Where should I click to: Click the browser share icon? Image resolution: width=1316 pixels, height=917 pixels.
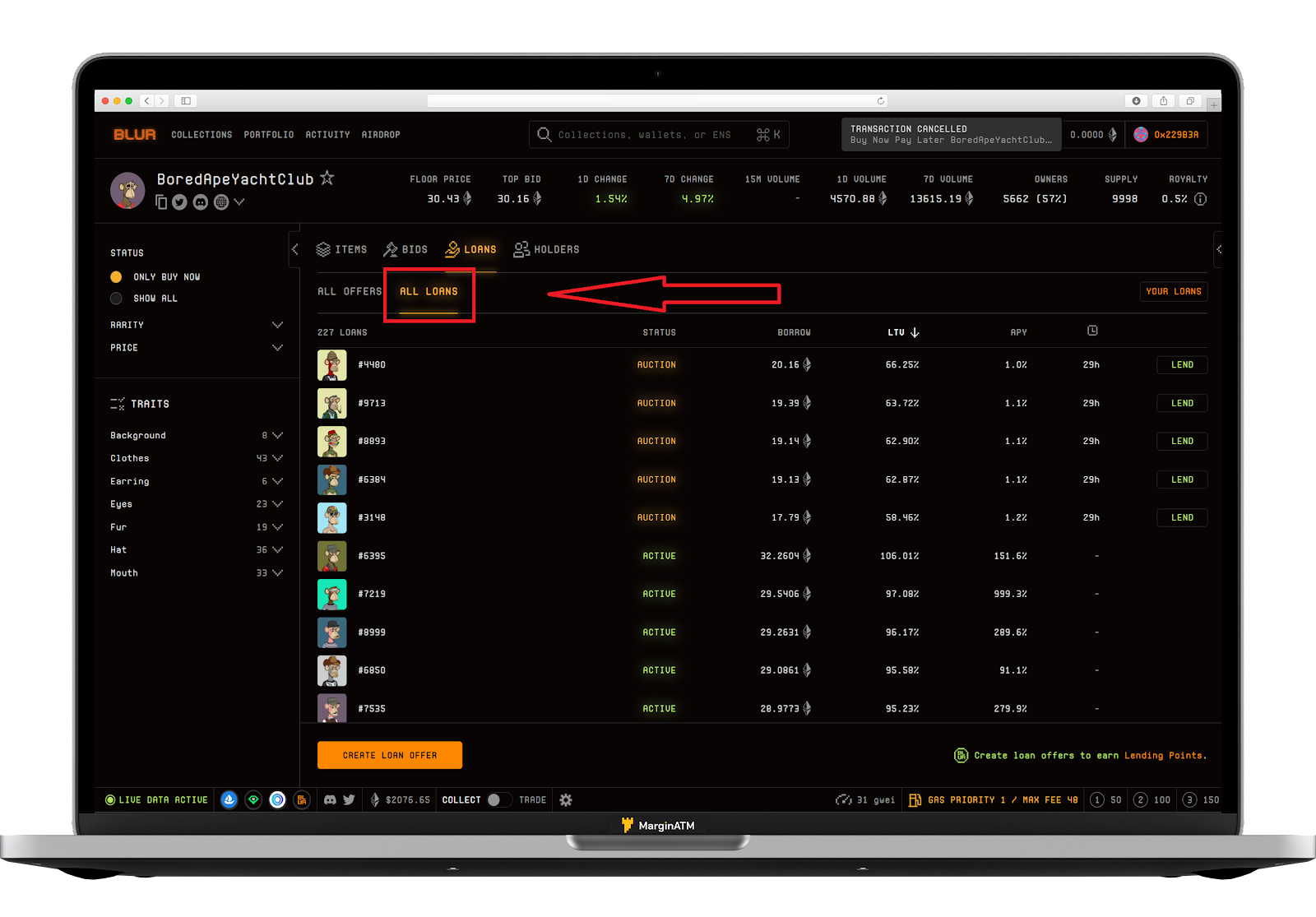1163,101
